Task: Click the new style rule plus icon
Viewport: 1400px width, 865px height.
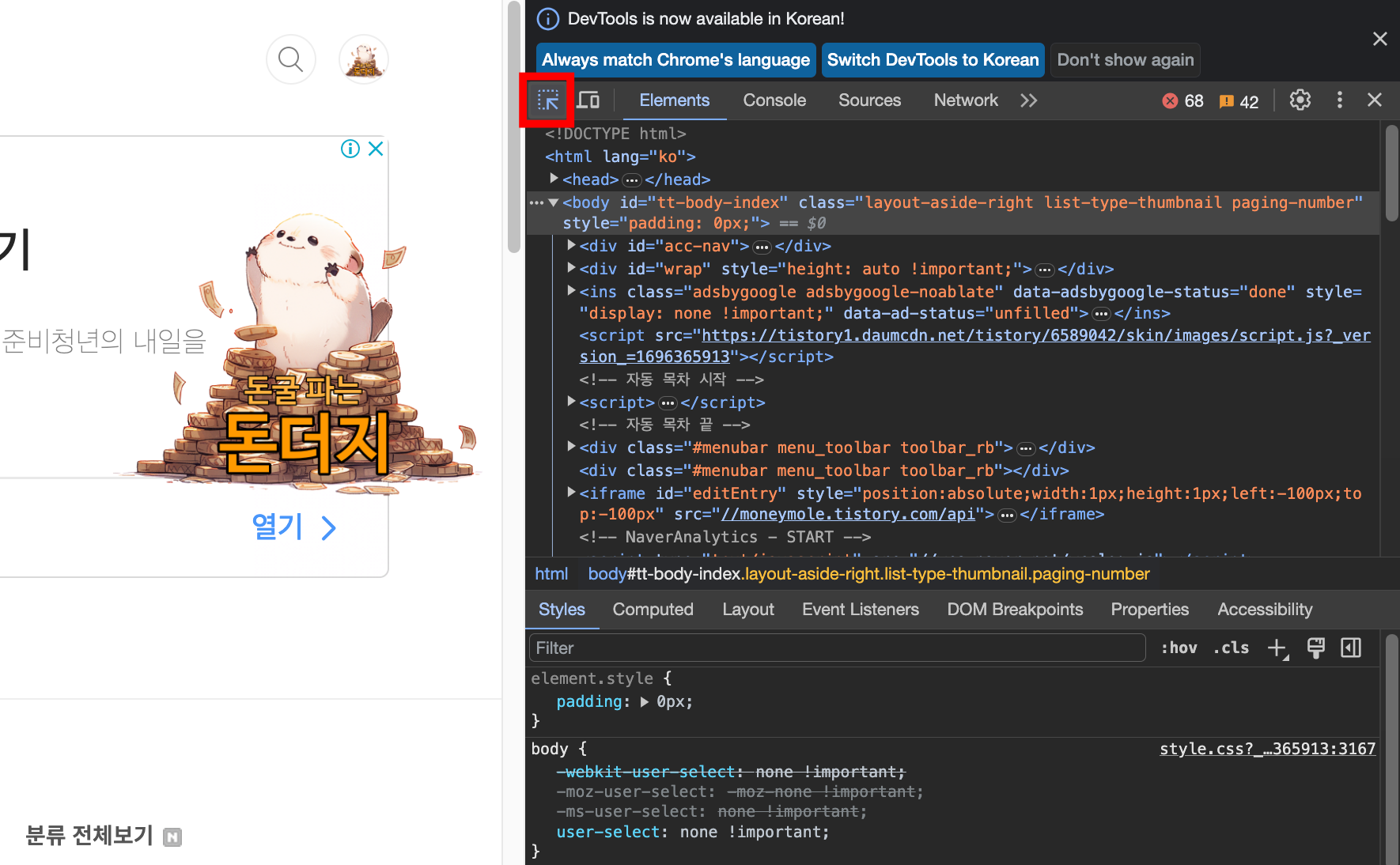Action: 1278,648
